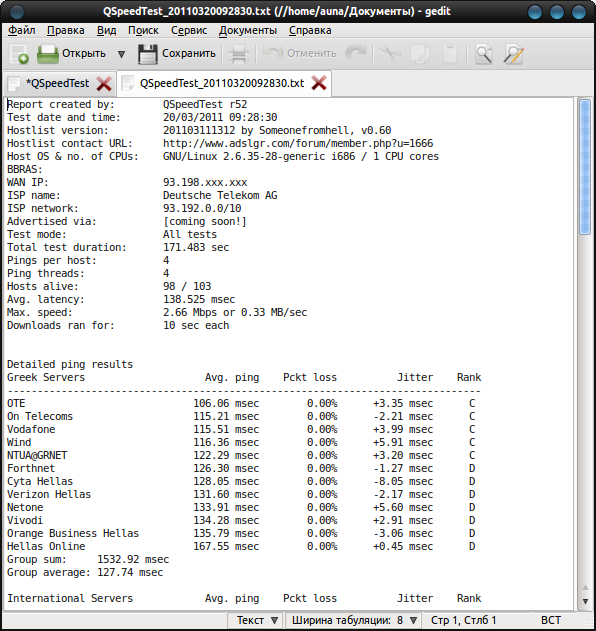Viewport: 596px width, 631px height.
Task: Click the New document icon
Action: point(19,54)
